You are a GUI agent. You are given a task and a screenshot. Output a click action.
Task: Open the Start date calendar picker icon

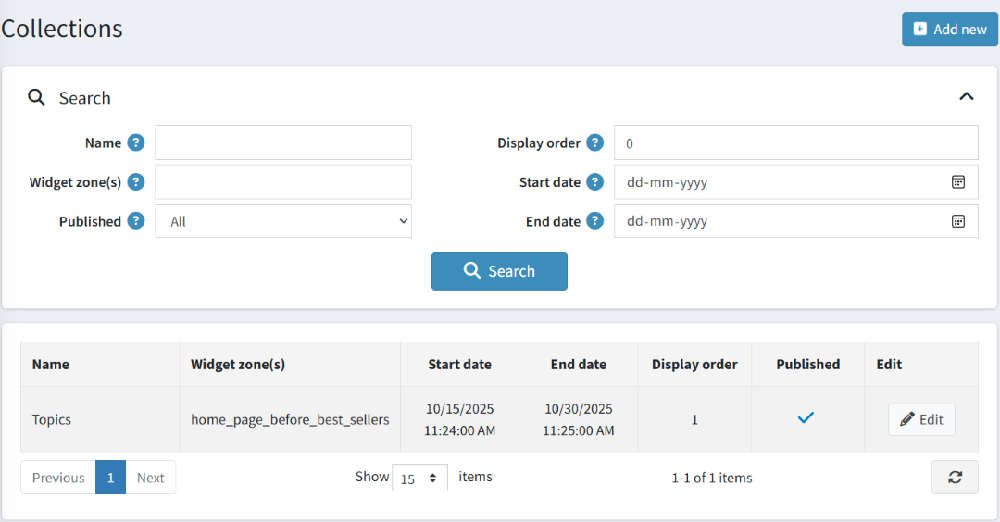[957, 182]
